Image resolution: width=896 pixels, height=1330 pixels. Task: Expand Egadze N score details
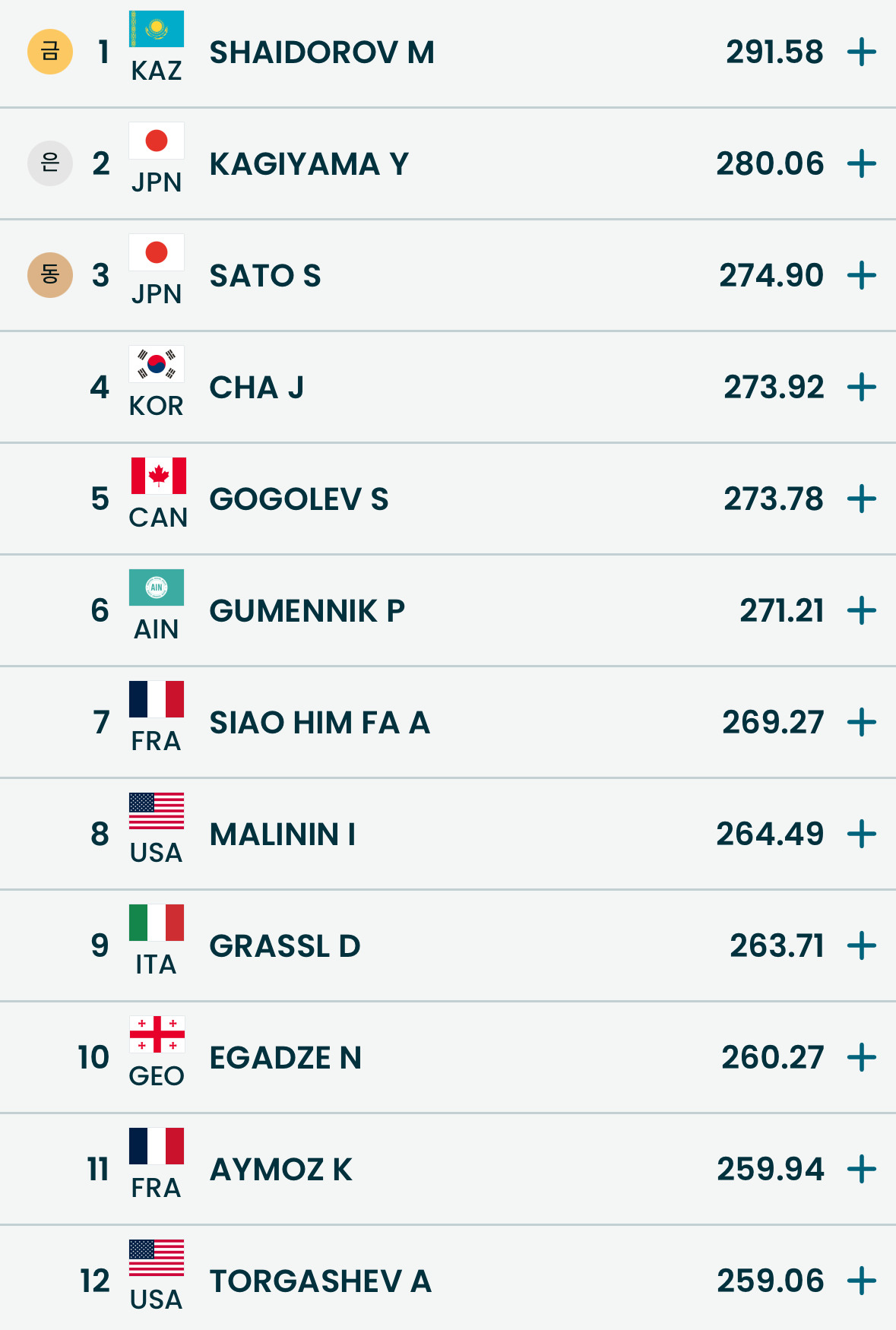[x=862, y=1058]
